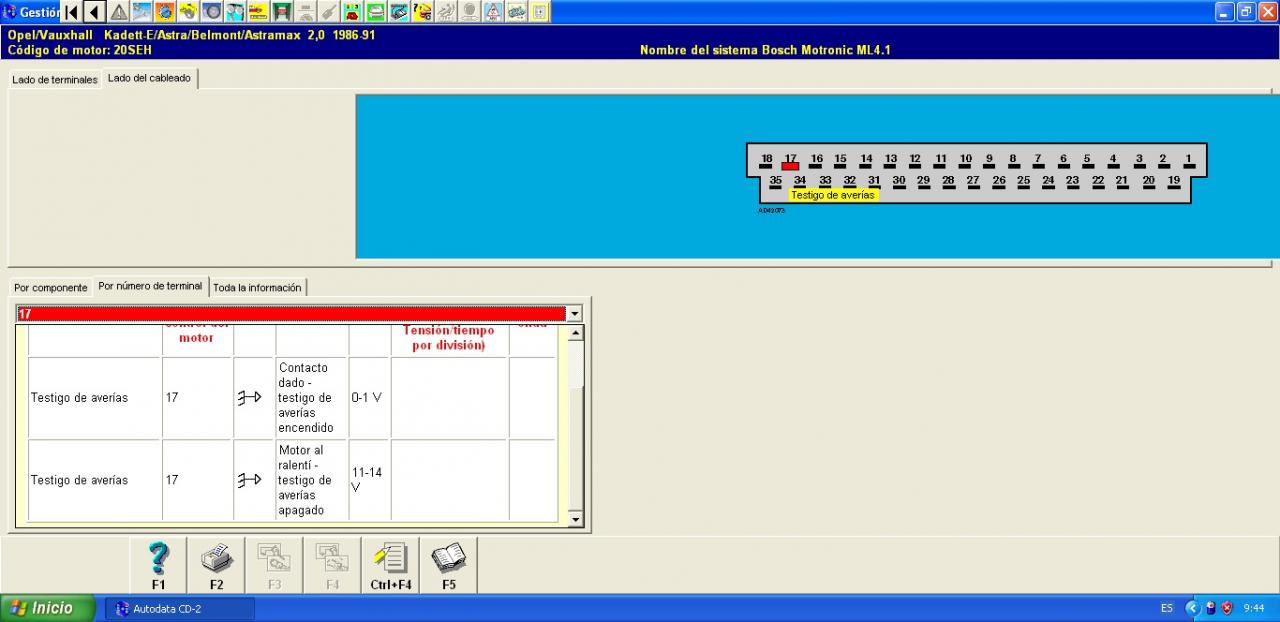Viewport: 1280px width, 622px height.
Task: Click the Autodata CD-2 taskbar button
Action: tap(180, 609)
